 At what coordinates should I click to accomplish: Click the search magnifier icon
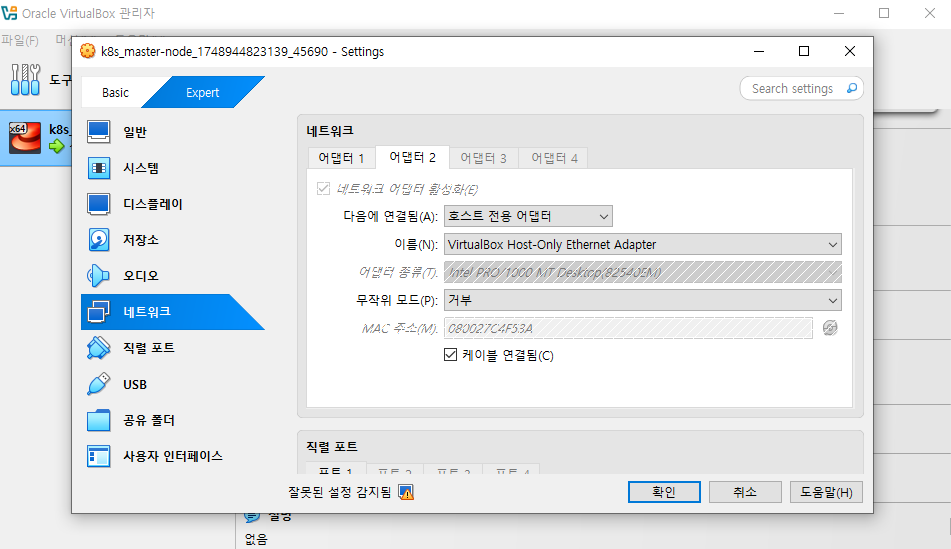pyautogui.click(x=852, y=89)
